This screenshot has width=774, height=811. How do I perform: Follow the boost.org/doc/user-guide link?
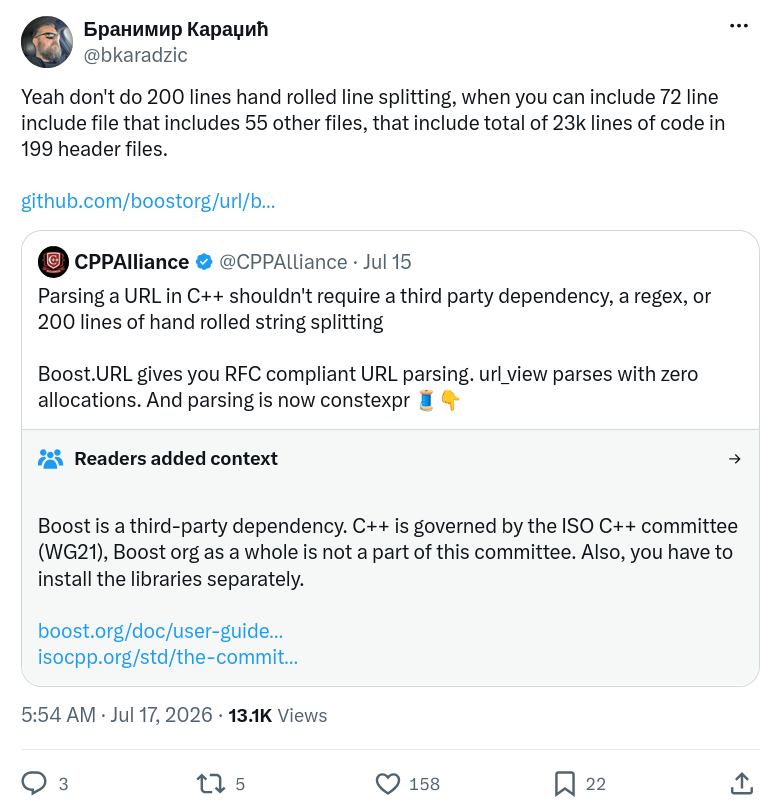tap(160, 630)
